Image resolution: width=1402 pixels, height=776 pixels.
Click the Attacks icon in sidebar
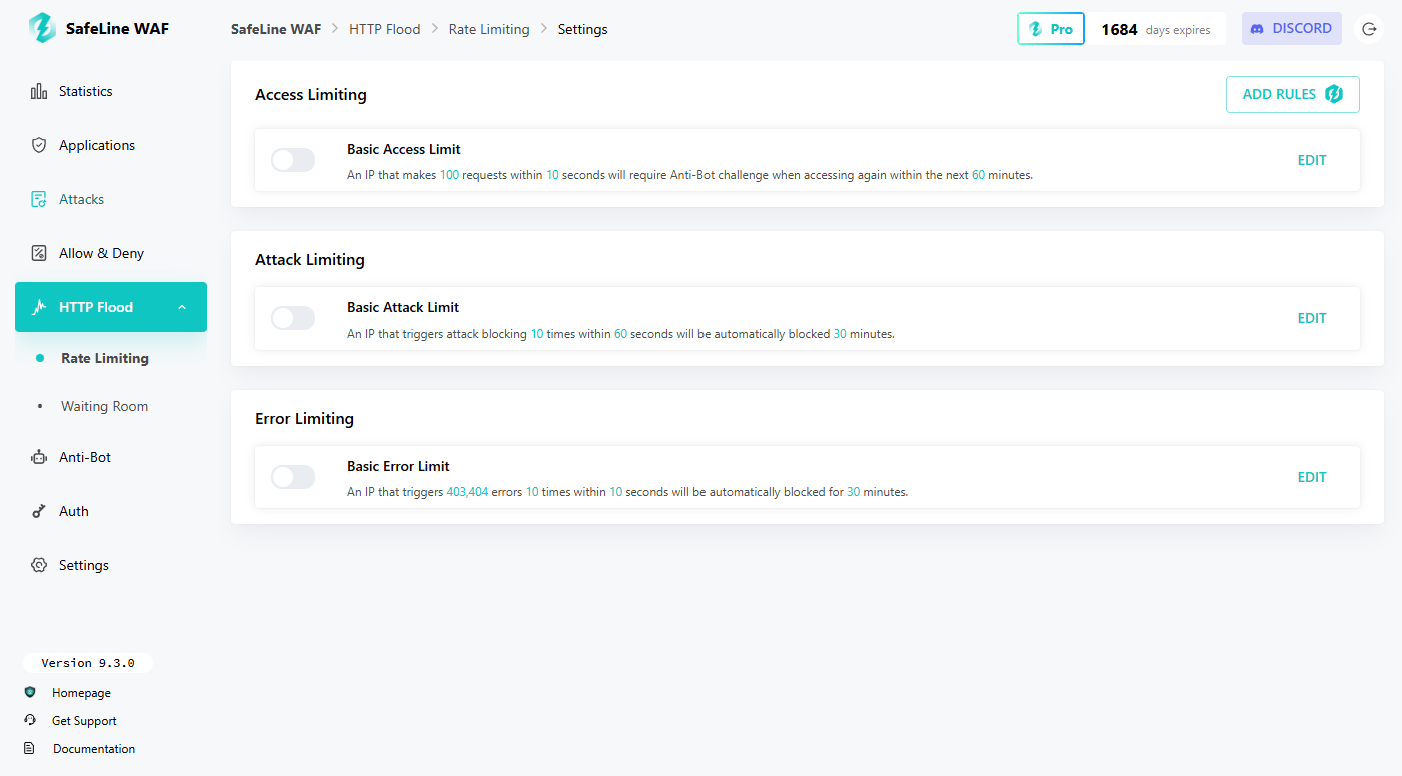[39, 199]
